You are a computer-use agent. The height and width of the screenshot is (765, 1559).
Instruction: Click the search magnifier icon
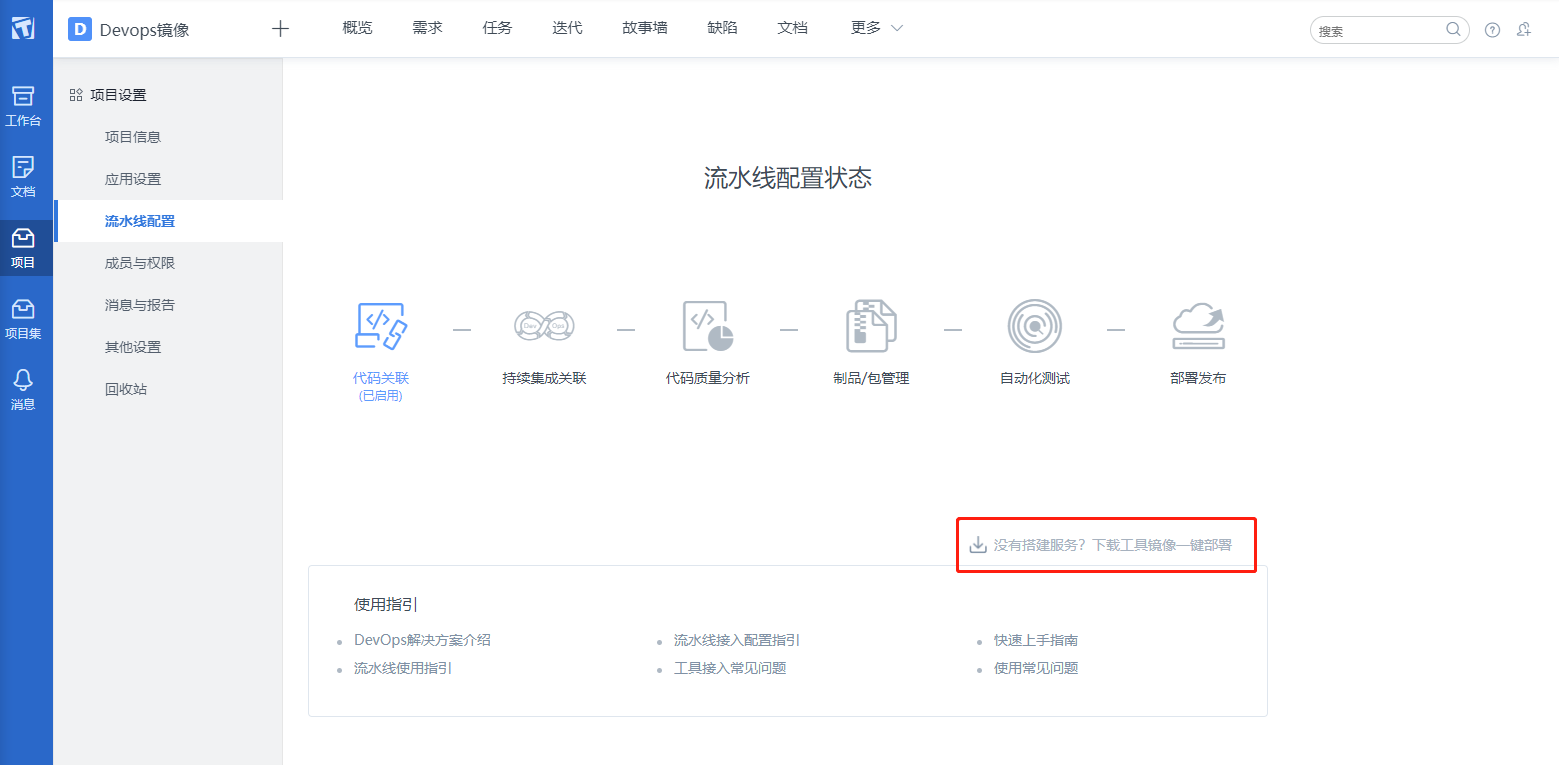(x=1453, y=29)
